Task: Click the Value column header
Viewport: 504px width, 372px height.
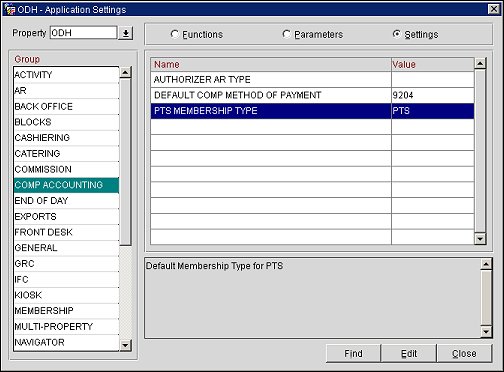Action: 433,64
